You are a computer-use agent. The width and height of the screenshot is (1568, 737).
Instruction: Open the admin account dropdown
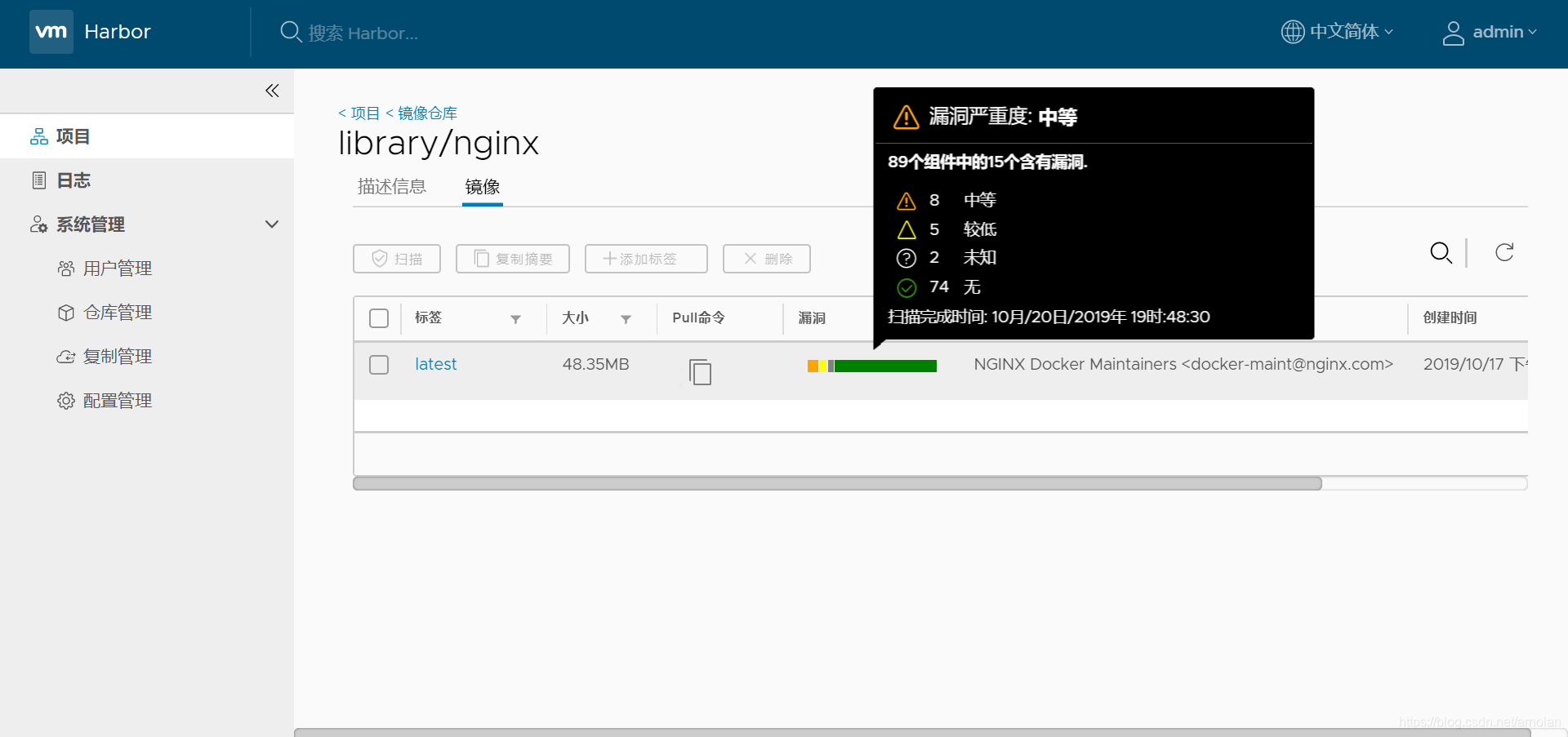pos(1504,32)
